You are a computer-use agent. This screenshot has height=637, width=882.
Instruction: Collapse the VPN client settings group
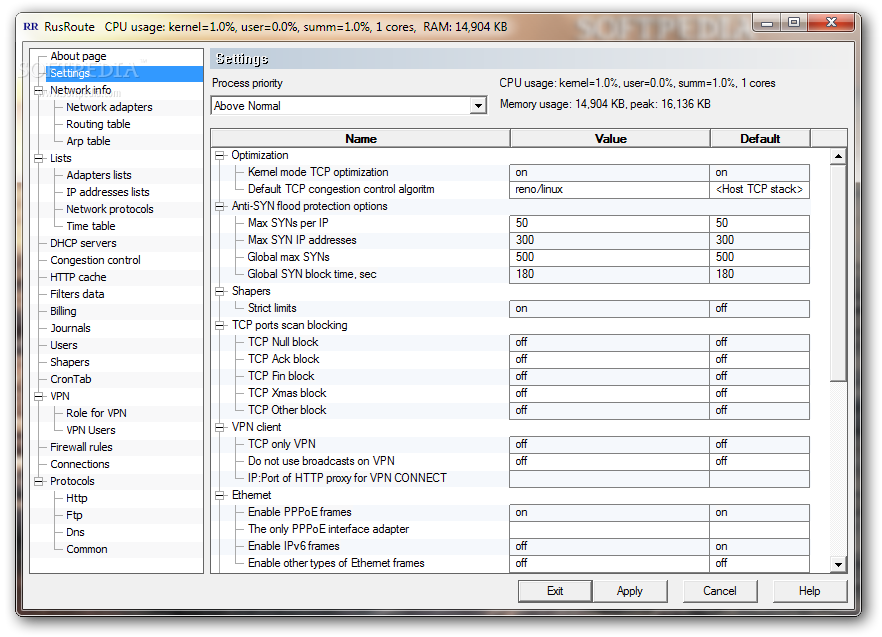[x=220, y=427]
